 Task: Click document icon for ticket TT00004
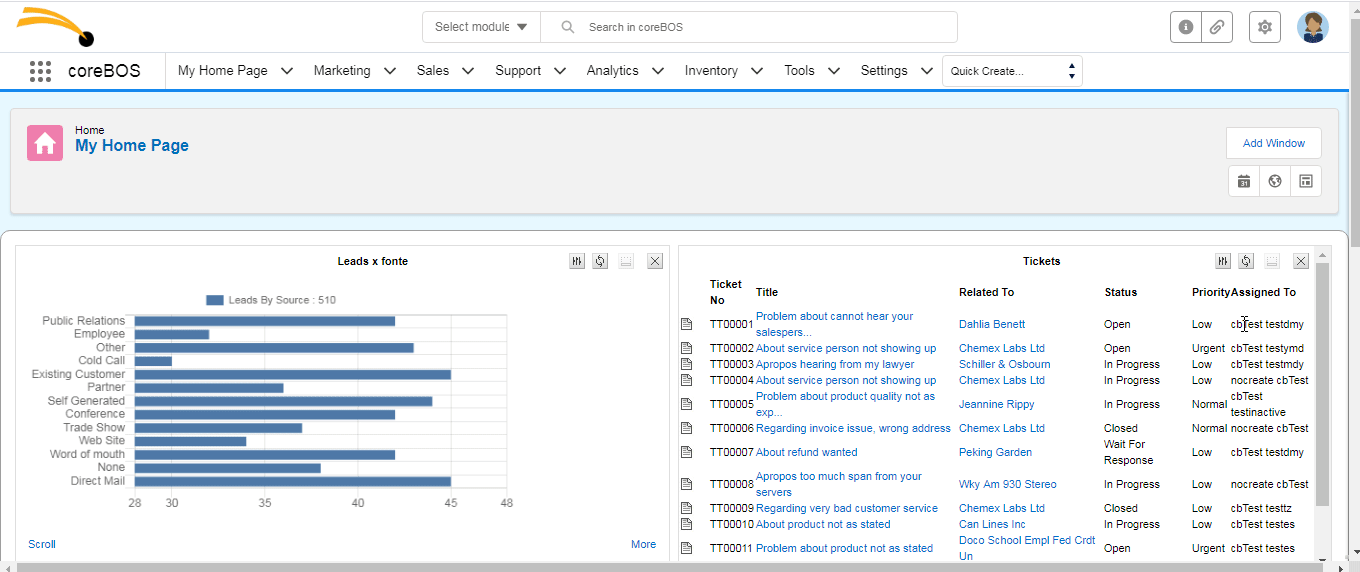(686, 380)
